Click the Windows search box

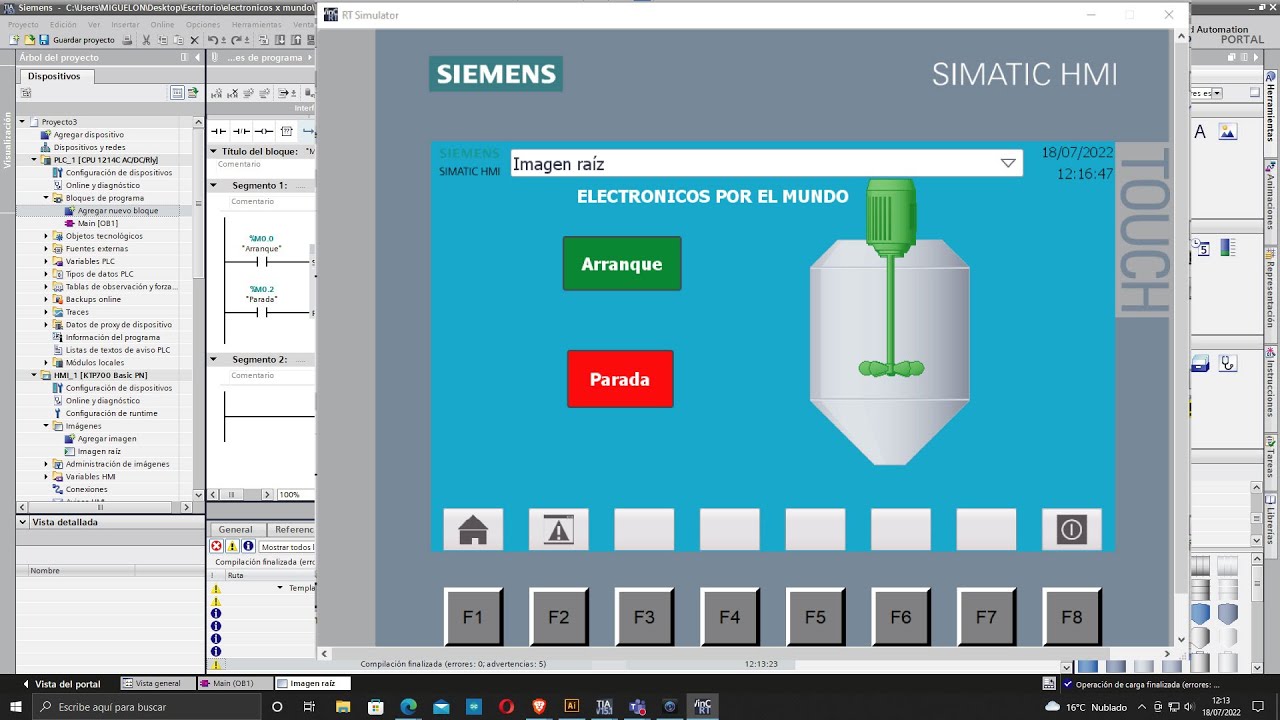[145, 707]
